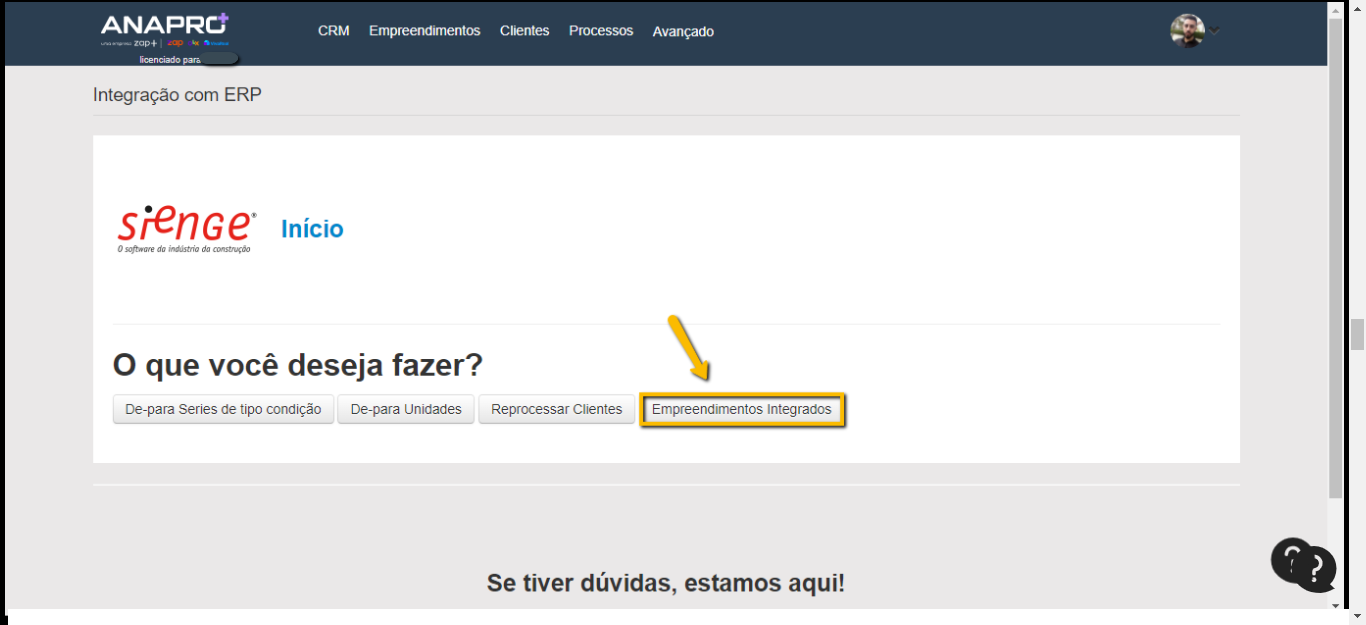Image resolution: width=1366 pixels, height=625 pixels.
Task: Click the user profile avatar
Action: click(x=1187, y=31)
